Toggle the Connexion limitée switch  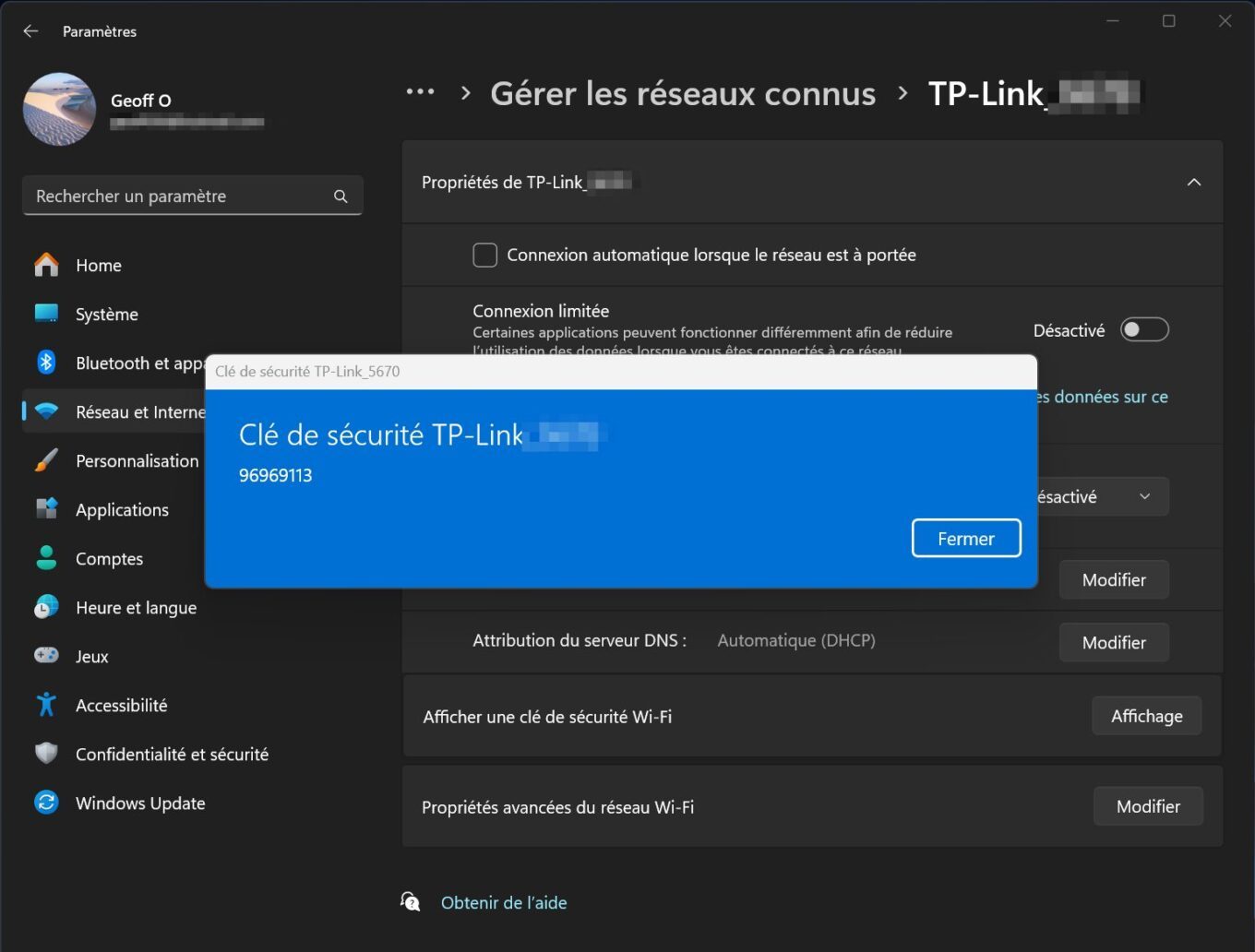1144,329
